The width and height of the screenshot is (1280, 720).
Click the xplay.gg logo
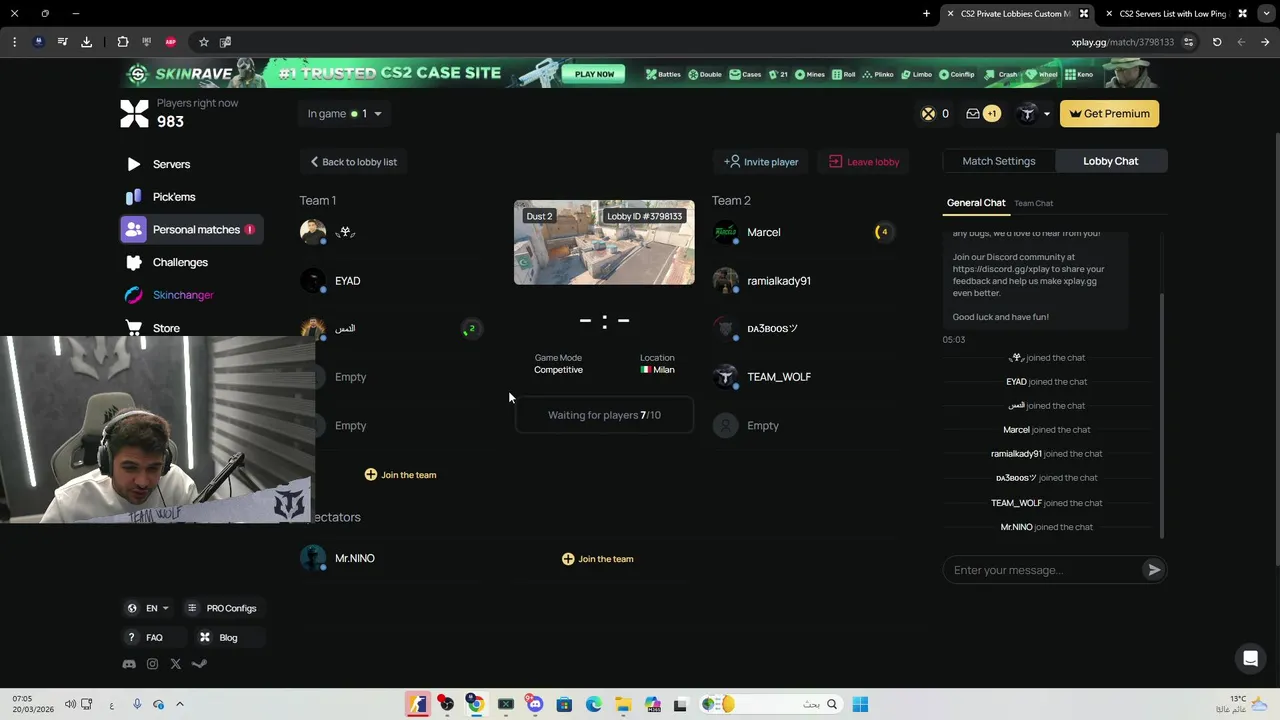pyautogui.click(x=134, y=113)
